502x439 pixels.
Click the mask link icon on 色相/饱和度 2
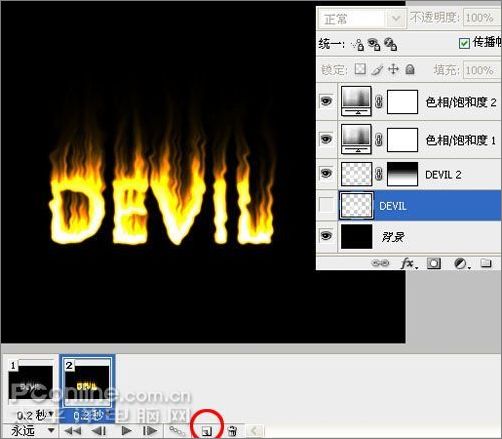[379, 102]
